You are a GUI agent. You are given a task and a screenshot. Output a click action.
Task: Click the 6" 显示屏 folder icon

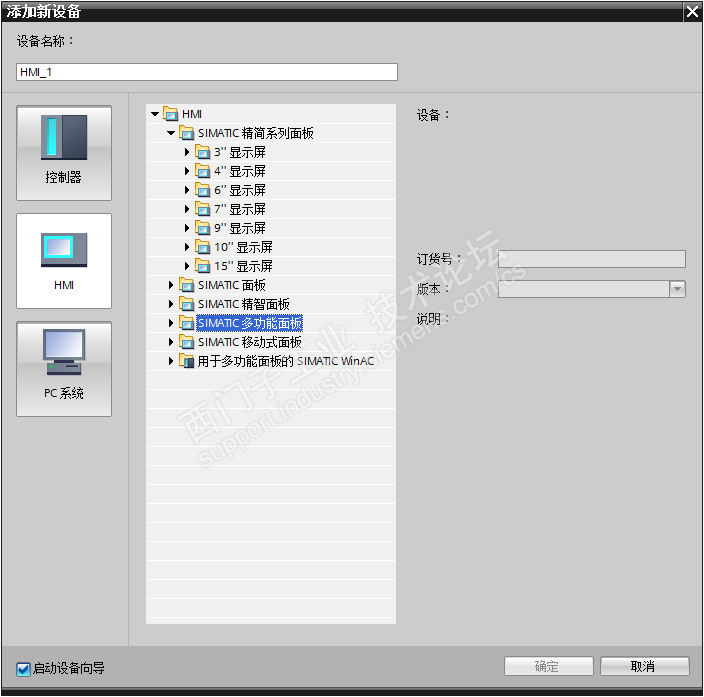tap(202, 190)
